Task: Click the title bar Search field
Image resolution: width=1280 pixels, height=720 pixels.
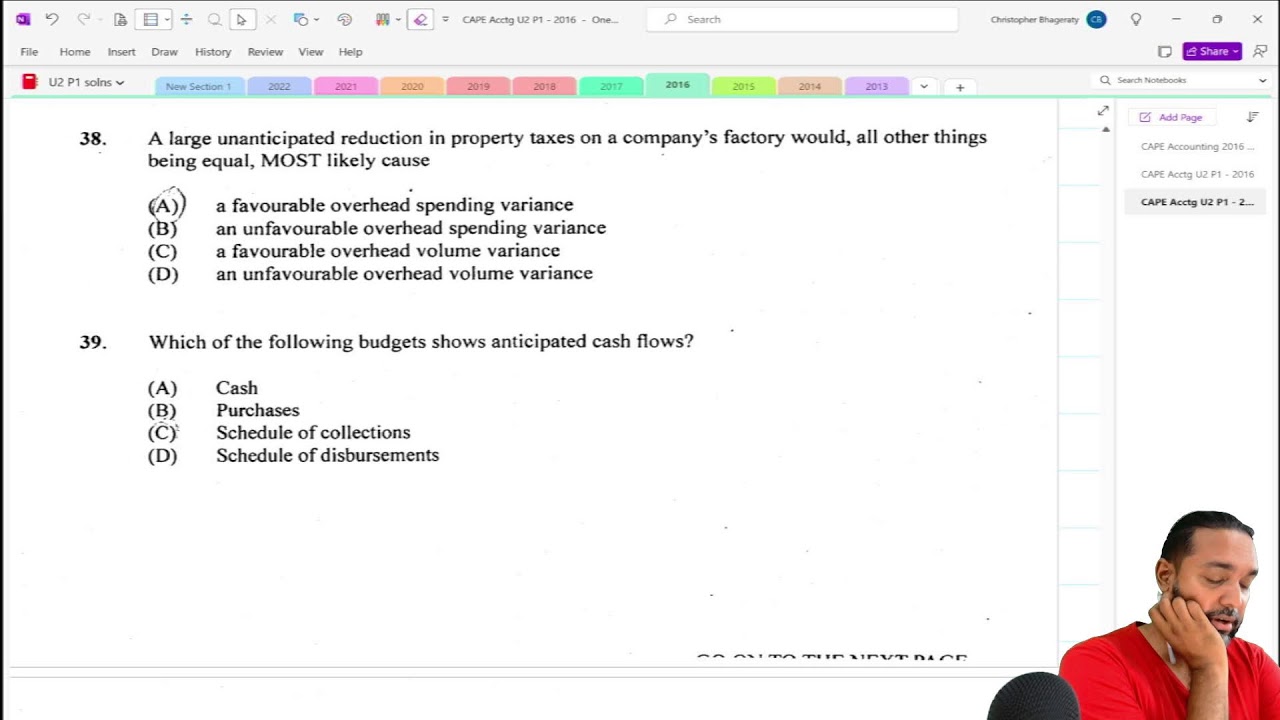Action: [x=802, y=19]
